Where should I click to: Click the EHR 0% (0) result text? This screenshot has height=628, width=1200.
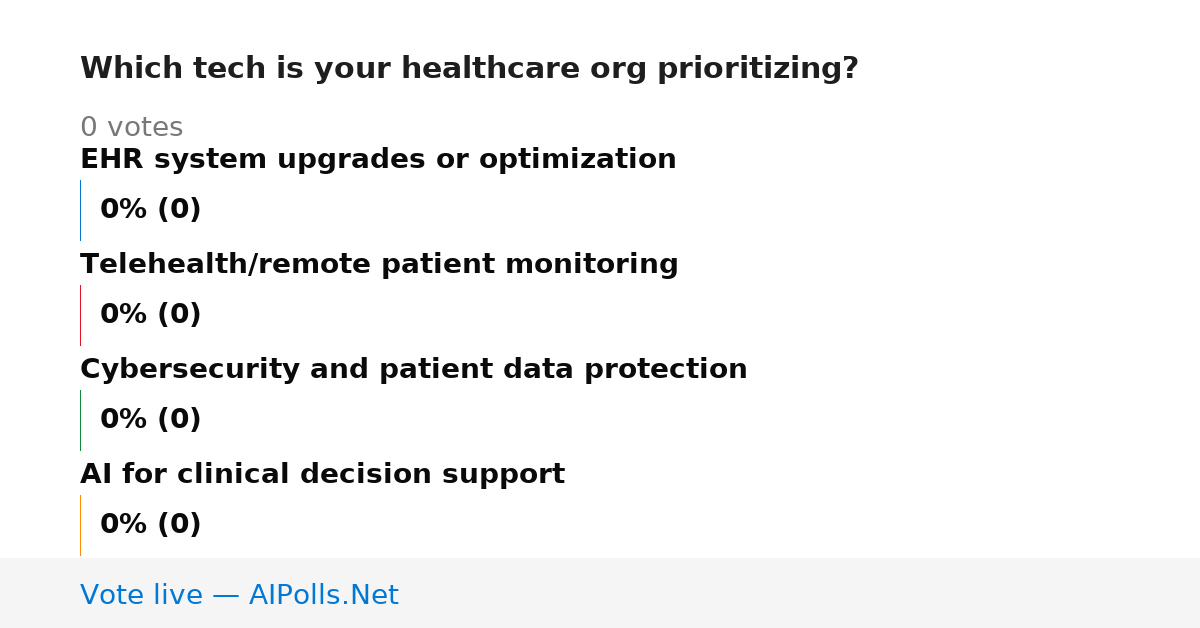coord(150,210)
